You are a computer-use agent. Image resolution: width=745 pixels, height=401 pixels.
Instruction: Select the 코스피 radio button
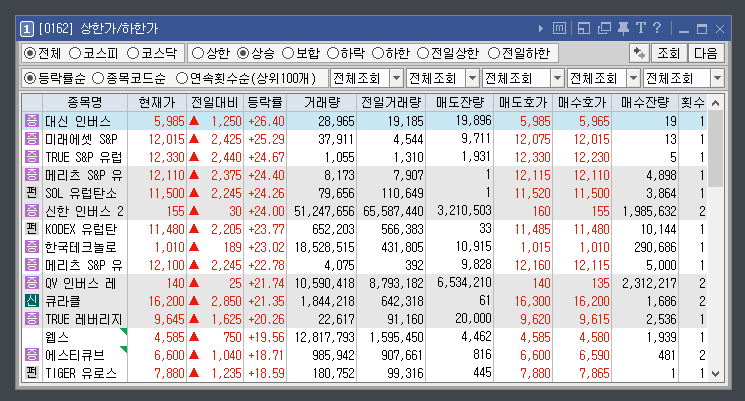point(75,53)
